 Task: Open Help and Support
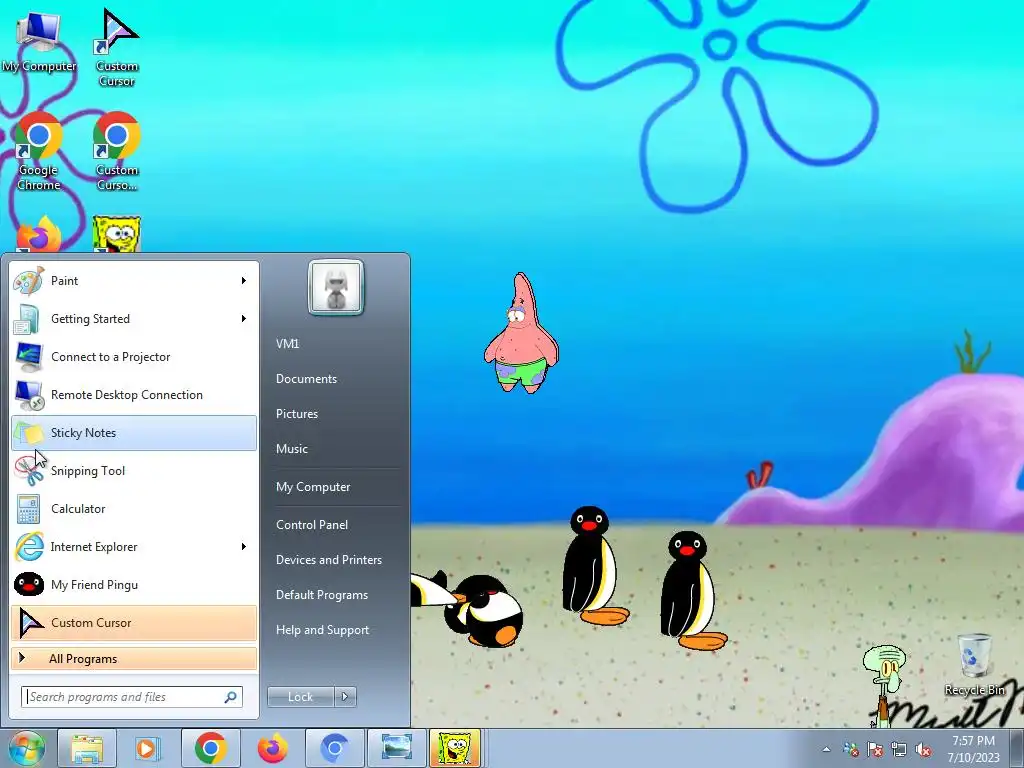(323, 630)
